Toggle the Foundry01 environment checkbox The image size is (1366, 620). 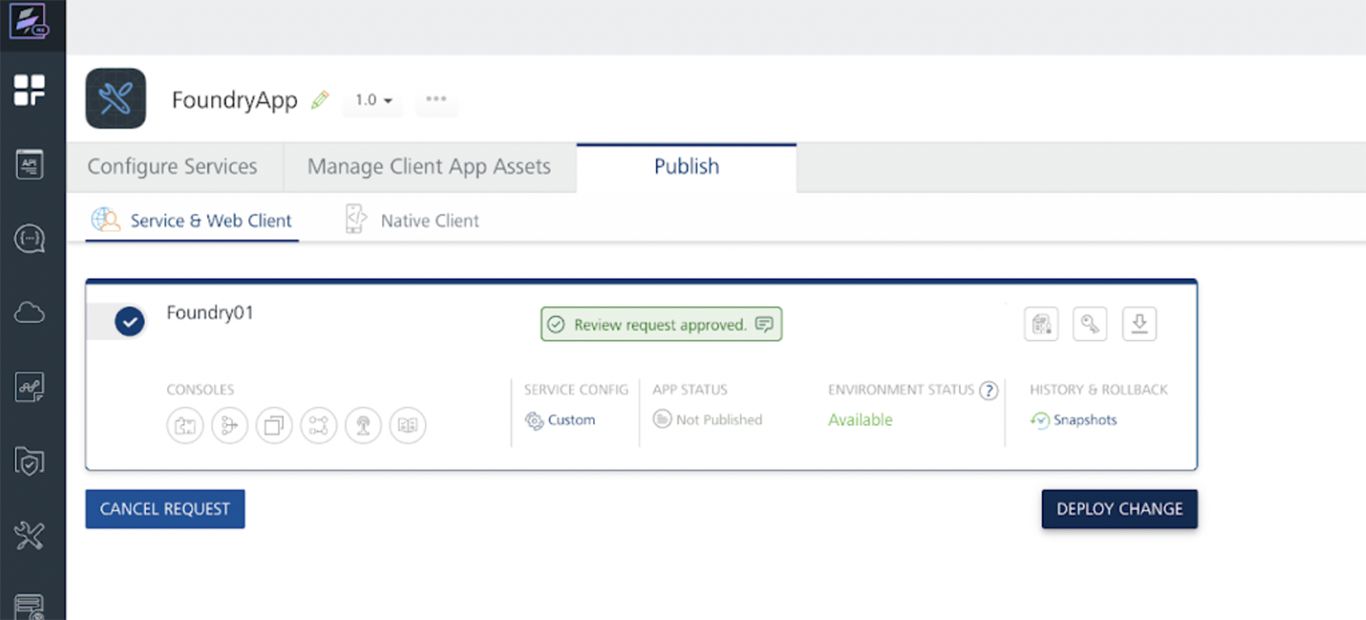click(129, 321)
